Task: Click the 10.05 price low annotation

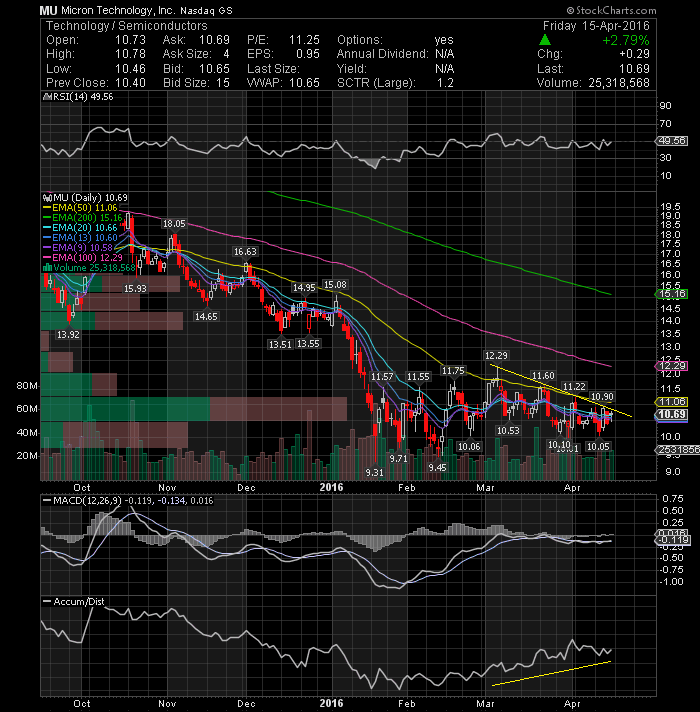Action: pos(598,446)
